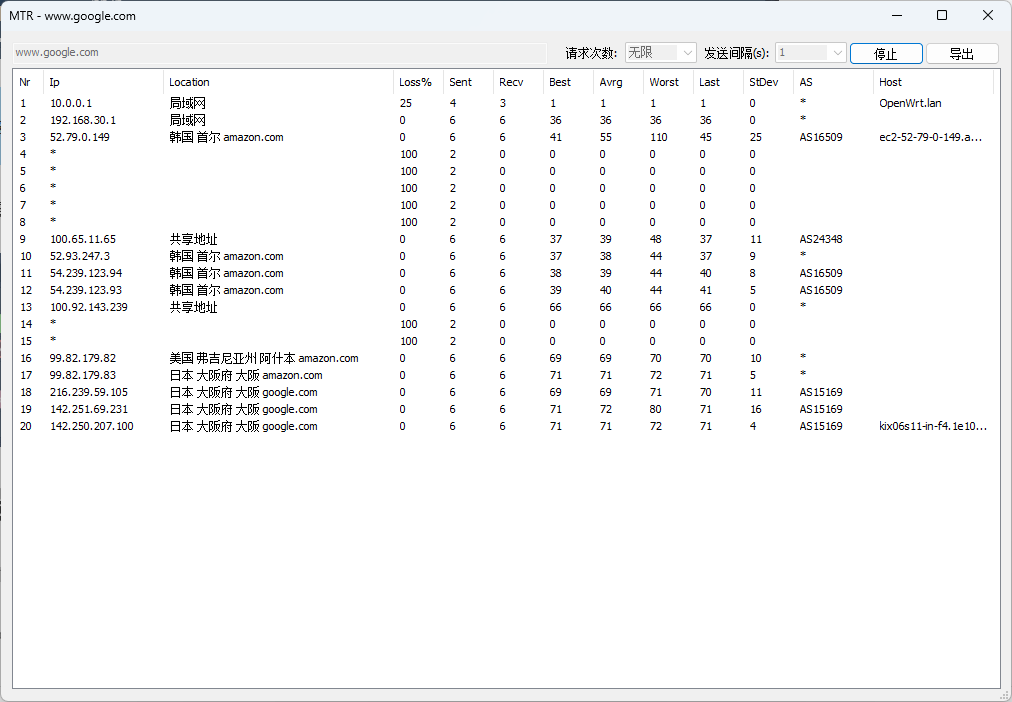
Task: Minimize the MTR window
Action: click(x=896, y=15)
